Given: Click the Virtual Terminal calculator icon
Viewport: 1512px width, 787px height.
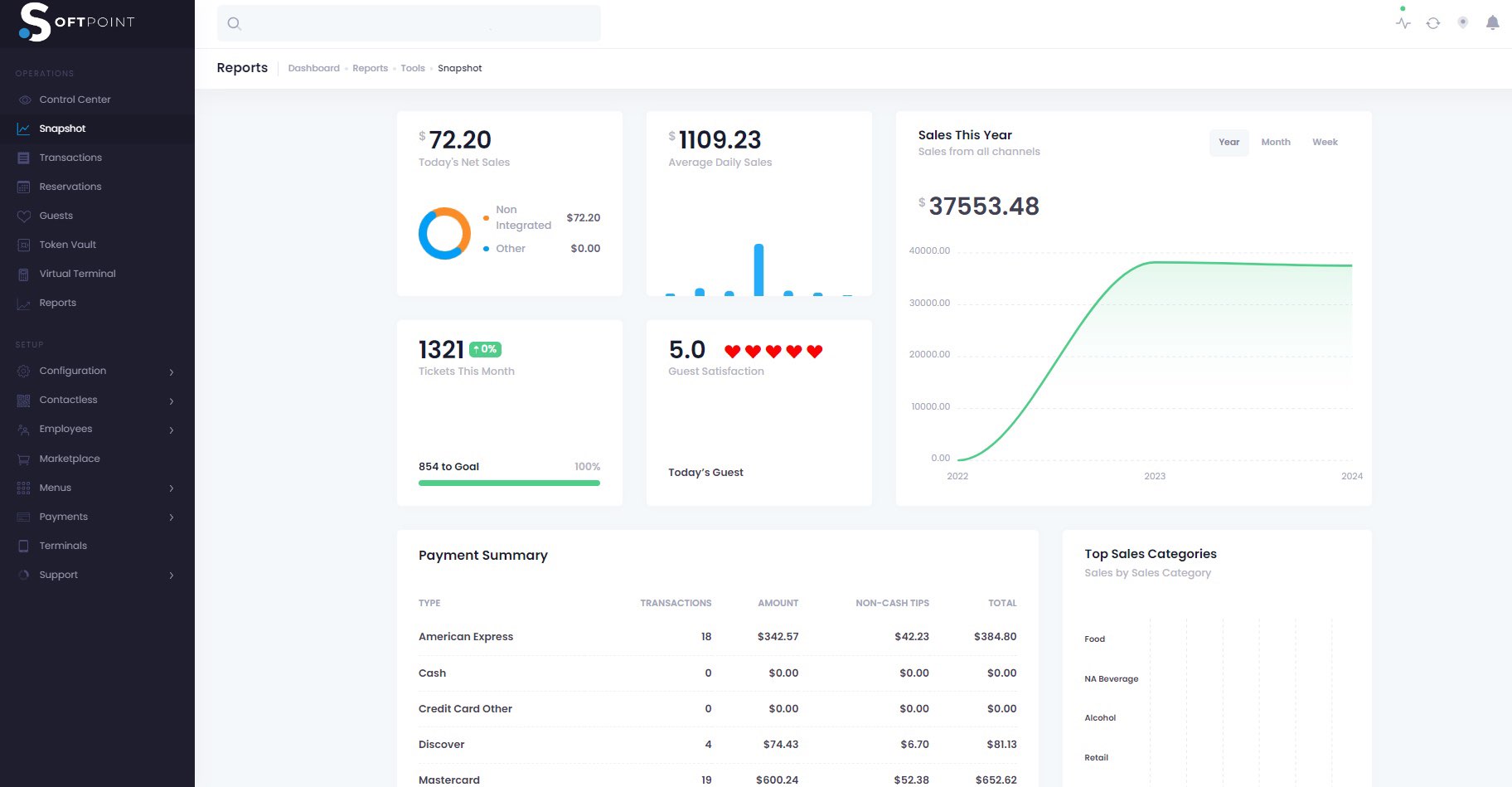Looking at the screenshot, I should [x=24, y=274].
